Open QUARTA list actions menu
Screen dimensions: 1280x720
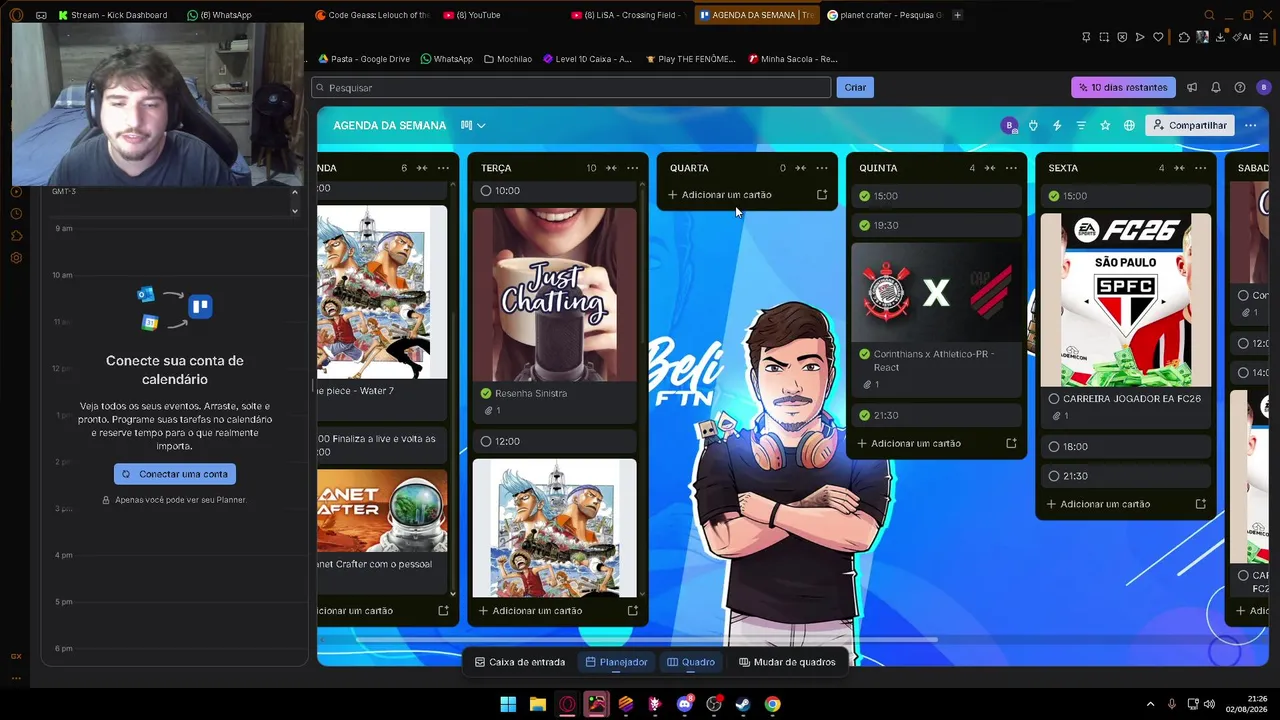pyautogui.click(x=822, y=168)
